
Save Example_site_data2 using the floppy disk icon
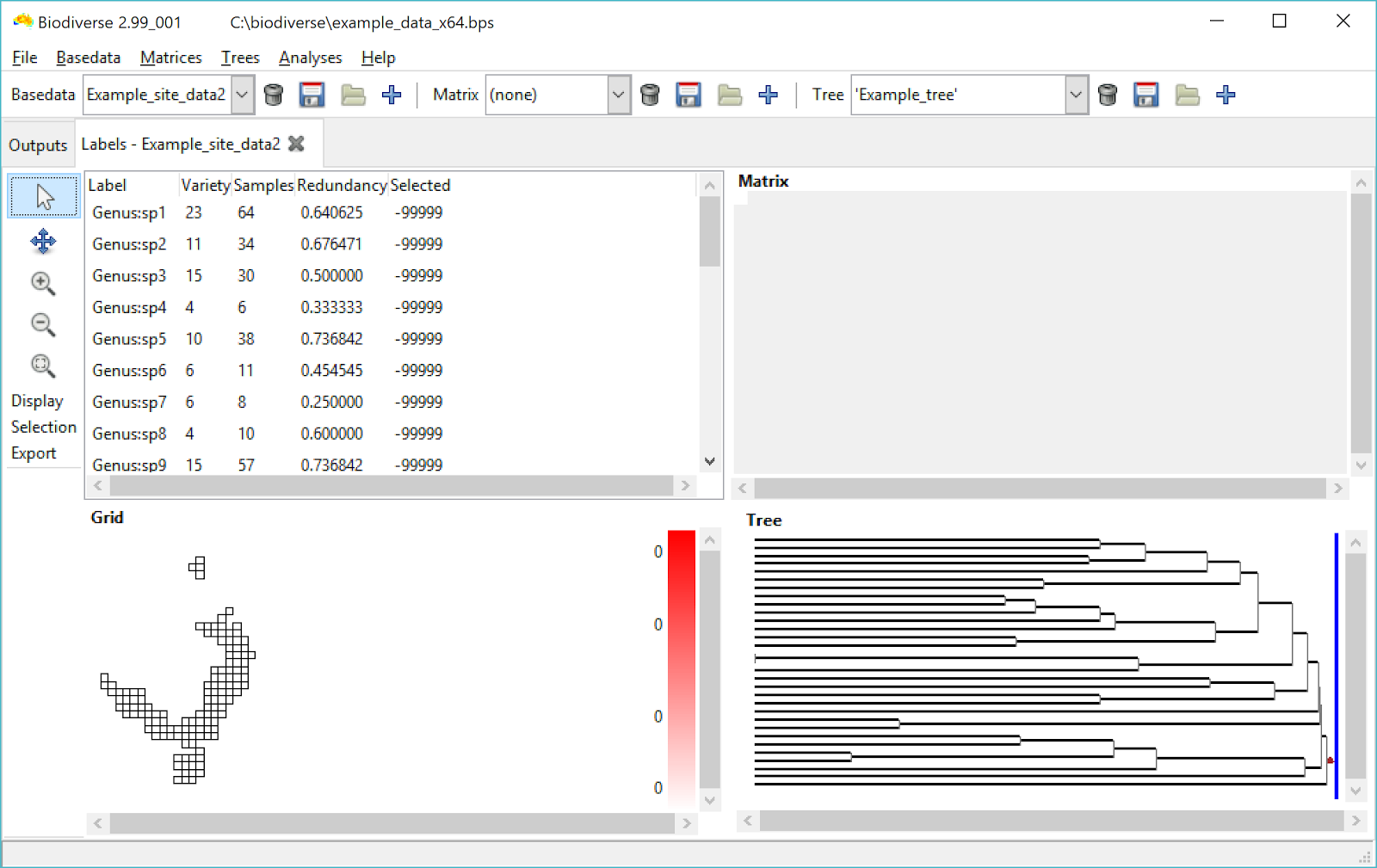312,95
